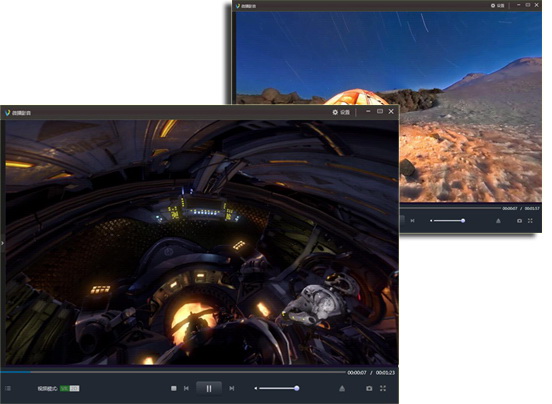This screenshot has width=552, height=404.
Task: Click the app logo in back window title bar
Action: click(238, 6)
